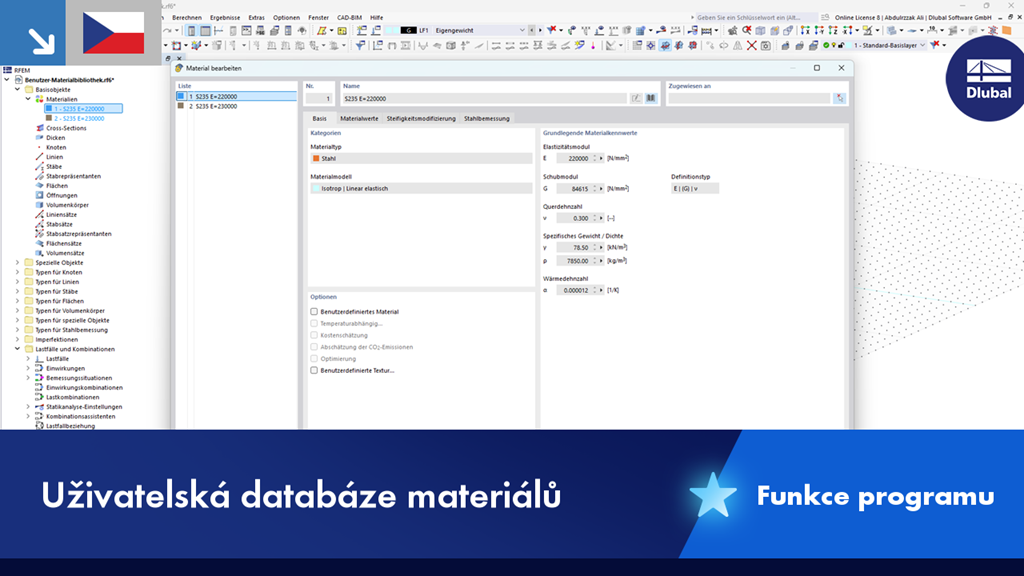Click the Elastizitätsmodul E value field
Screen dimensions: 1024x576
pyautogui.click(x=575, y=159)
